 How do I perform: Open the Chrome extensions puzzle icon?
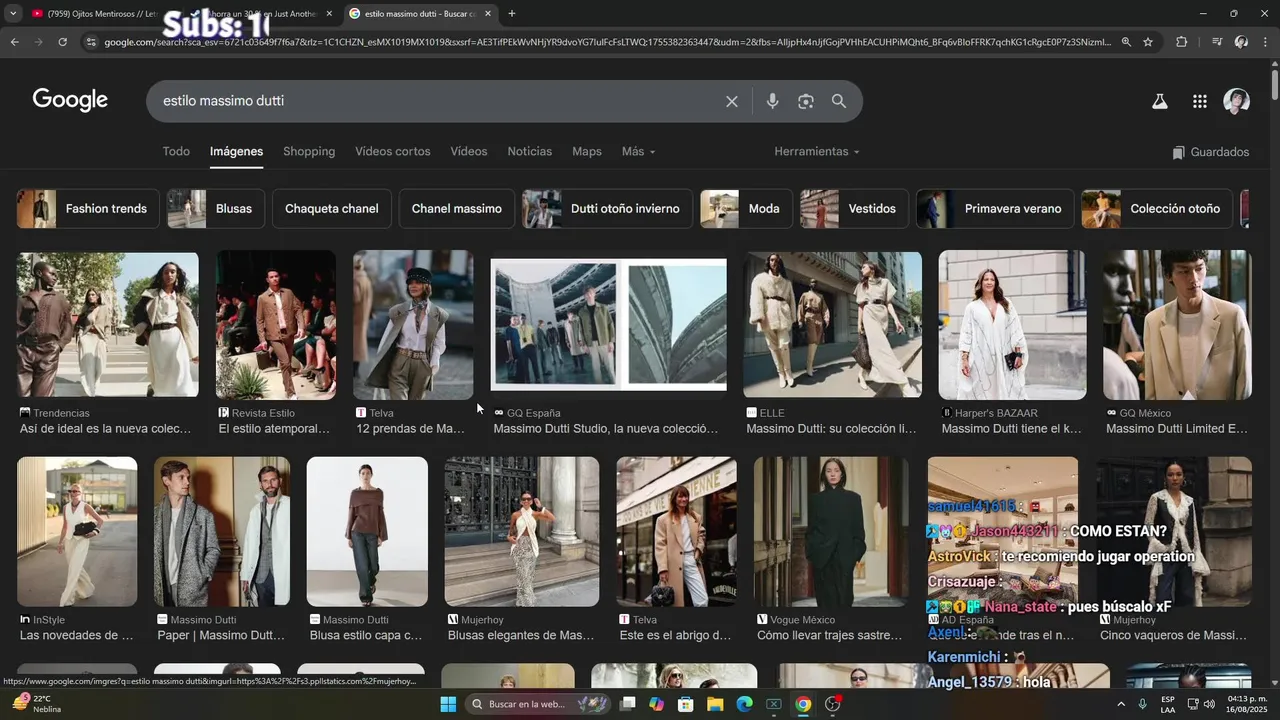(1182, 42)
